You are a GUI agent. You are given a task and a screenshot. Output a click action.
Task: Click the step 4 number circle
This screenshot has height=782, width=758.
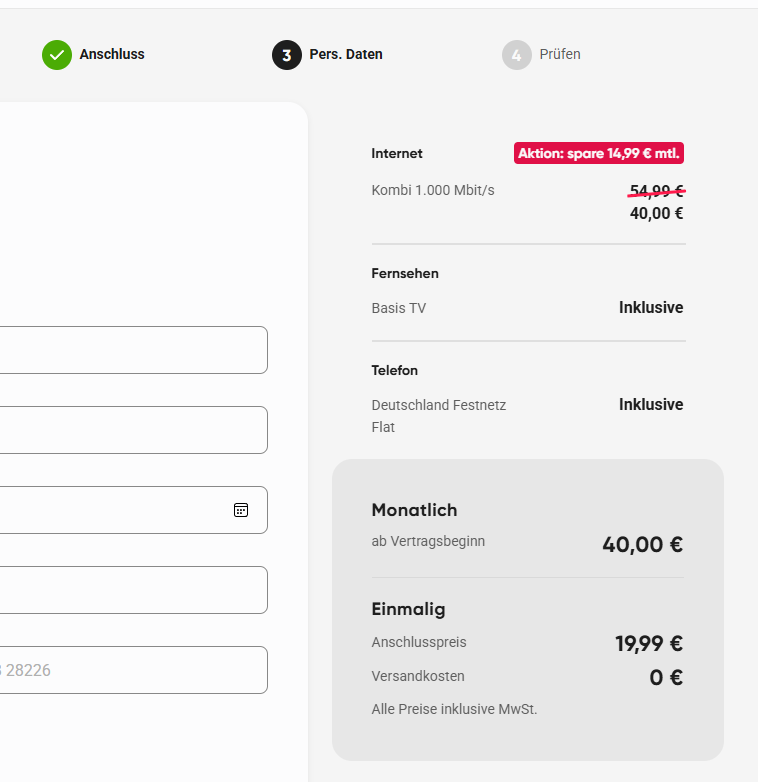[x=517, y=55]
